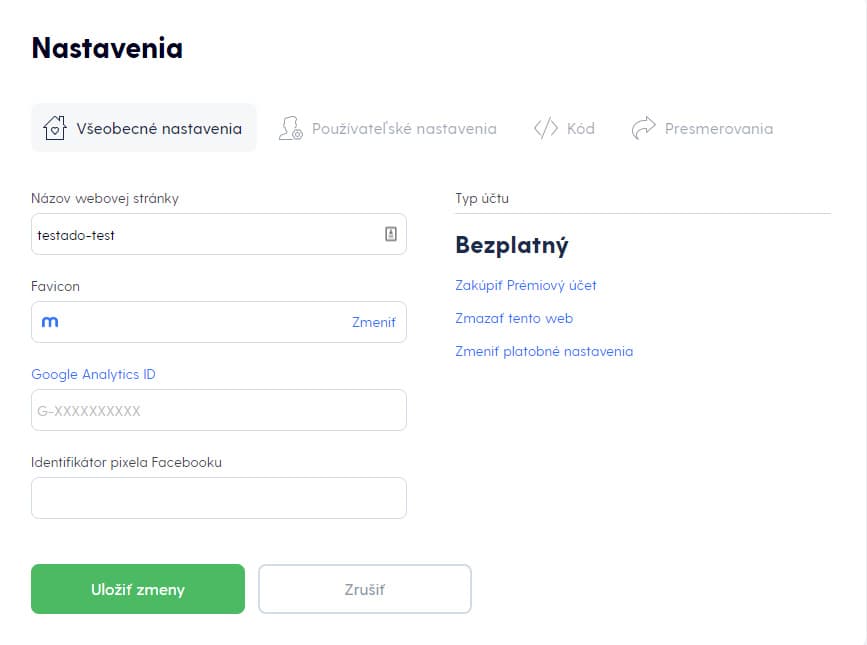867x645 pixels.
Task: Click the Identifikátor pixela Facebooku input field
Action: (219, 498)
